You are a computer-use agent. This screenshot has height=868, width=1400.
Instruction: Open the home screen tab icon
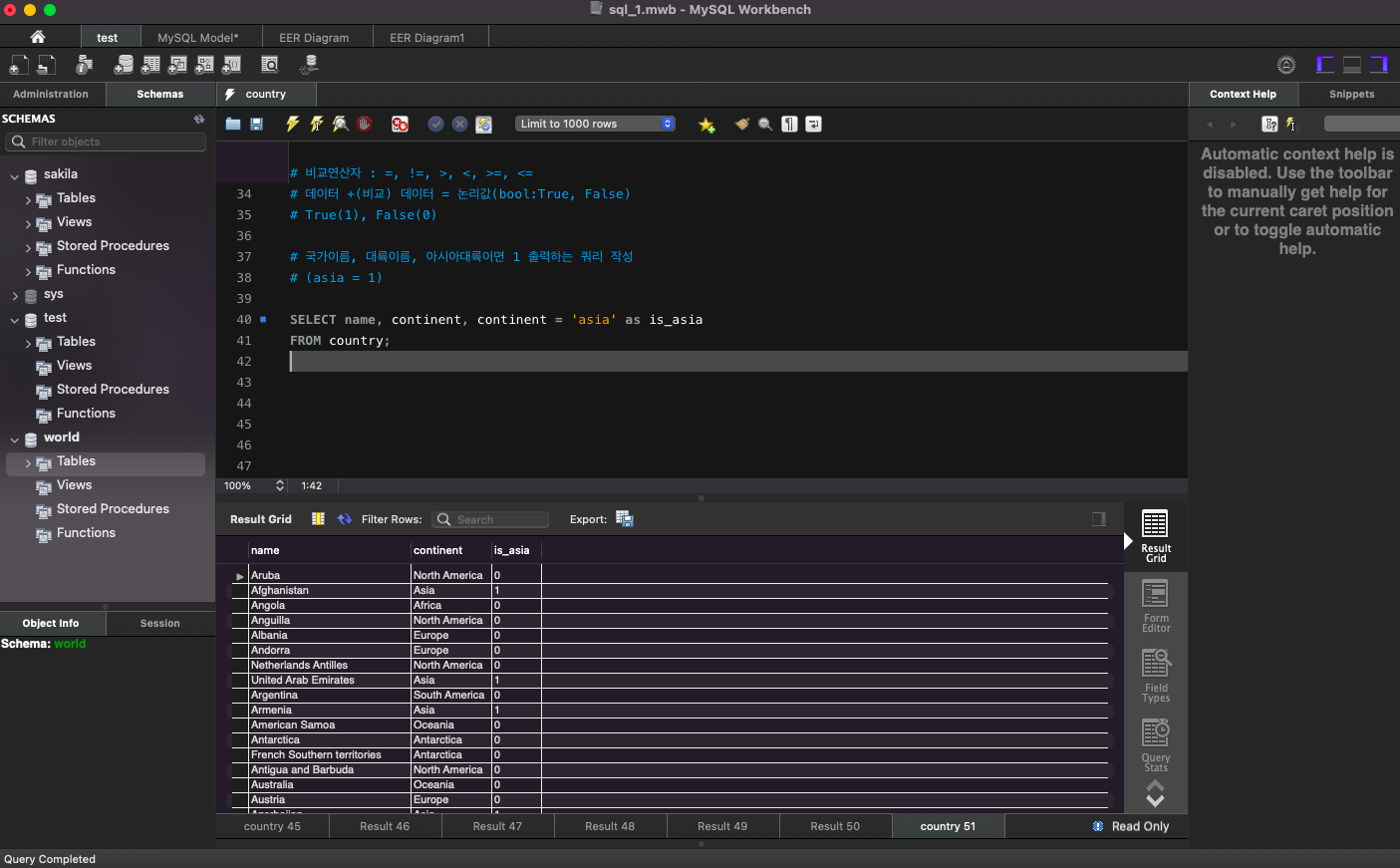coord(38,37)
